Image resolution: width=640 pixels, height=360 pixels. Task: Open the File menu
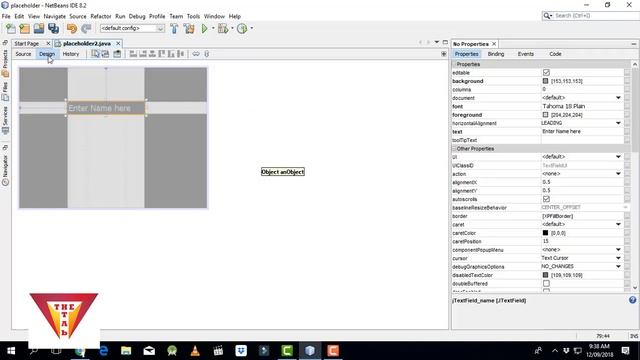(x=6, y=16)
